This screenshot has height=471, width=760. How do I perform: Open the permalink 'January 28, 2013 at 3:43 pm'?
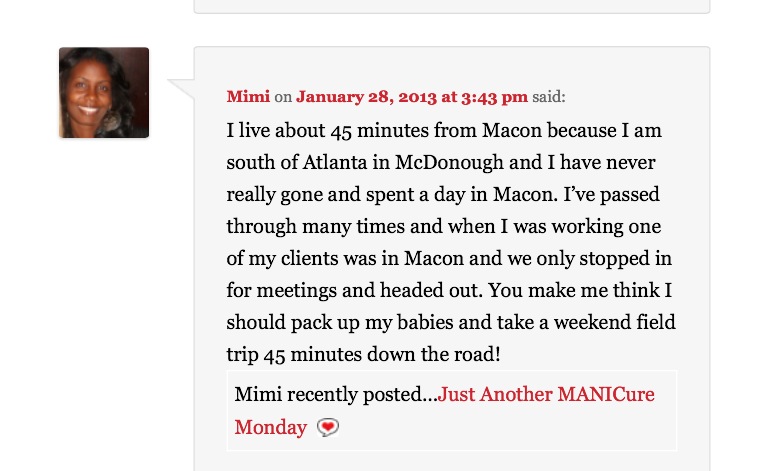click(x=412, y=97)
